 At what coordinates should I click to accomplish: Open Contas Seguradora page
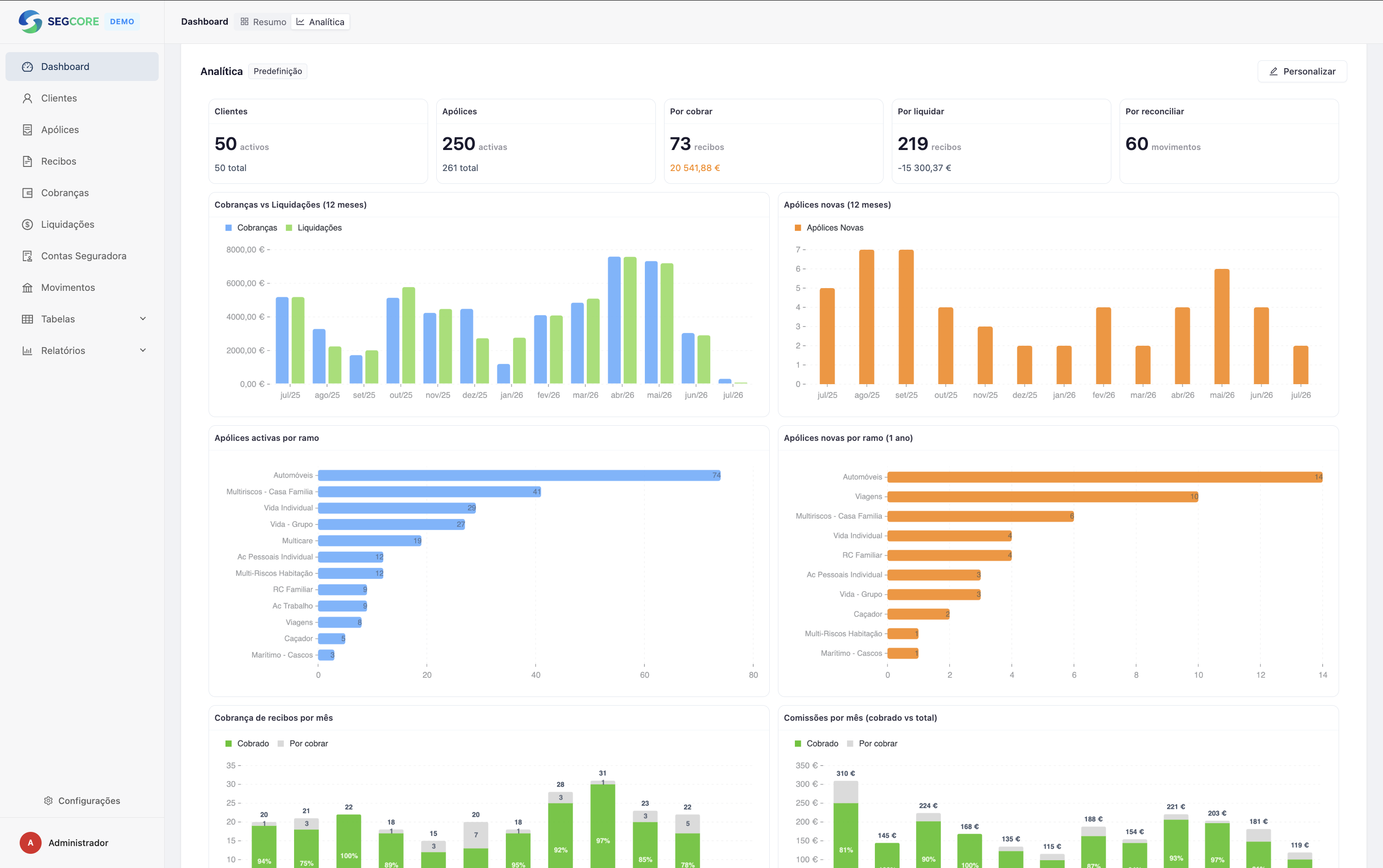coord(82,256)
